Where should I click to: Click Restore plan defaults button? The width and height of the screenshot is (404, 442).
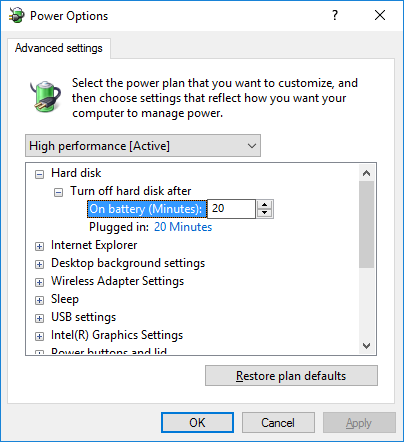(x=291, y=376)
